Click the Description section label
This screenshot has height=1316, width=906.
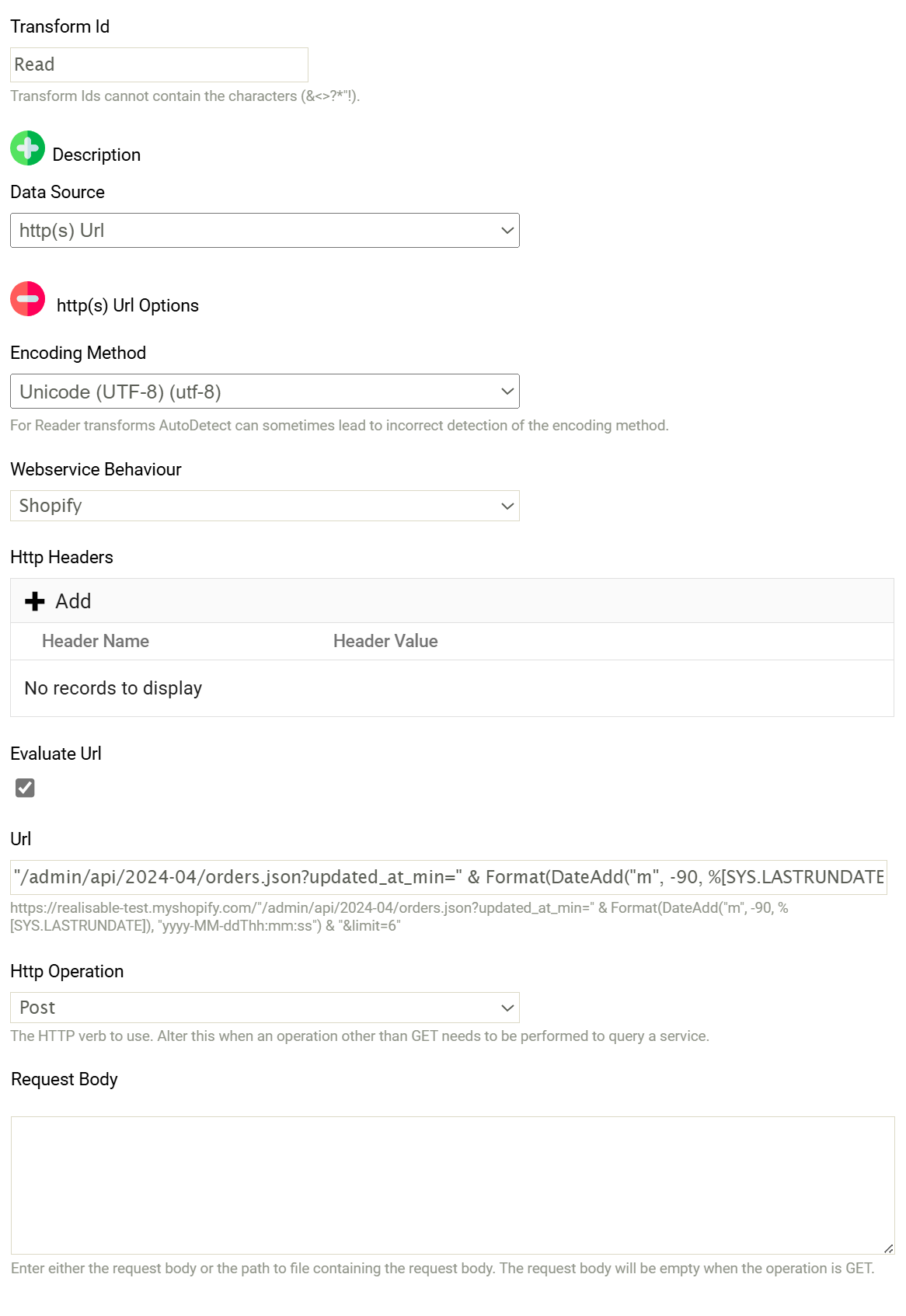point(96,155)
